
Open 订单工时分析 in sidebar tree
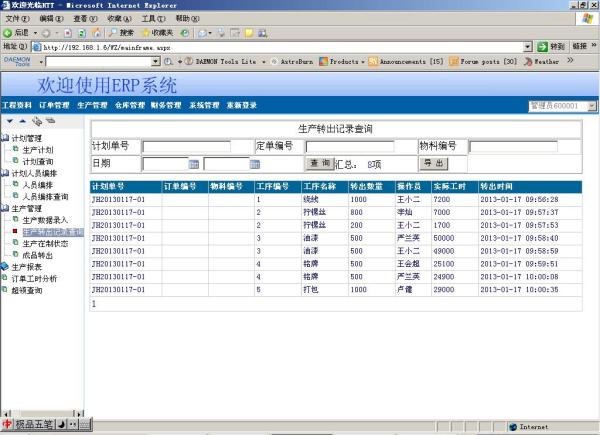(34, 279)
